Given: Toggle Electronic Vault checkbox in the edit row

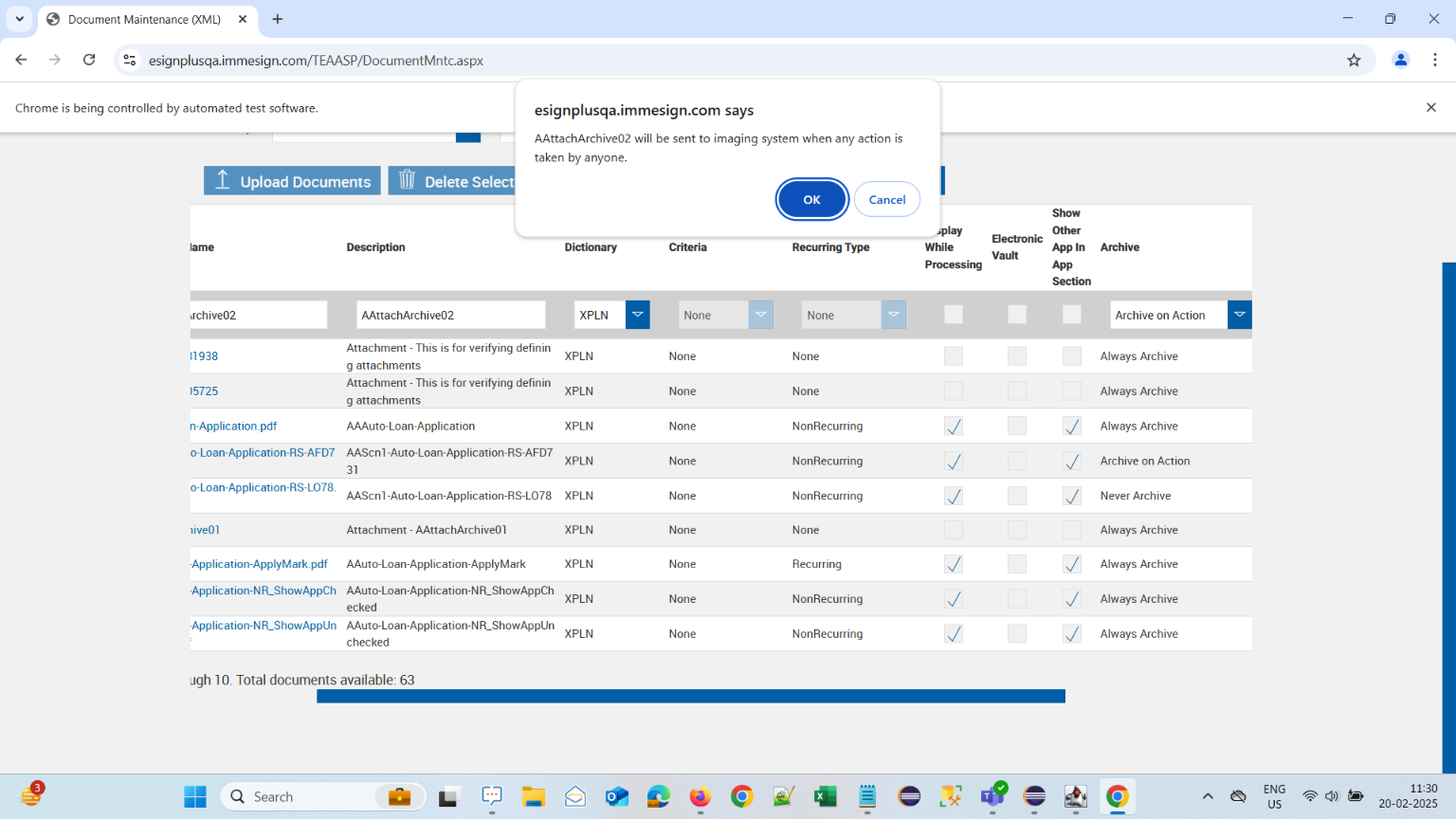Looking at the screenshot, I should tap(1016, 315).
